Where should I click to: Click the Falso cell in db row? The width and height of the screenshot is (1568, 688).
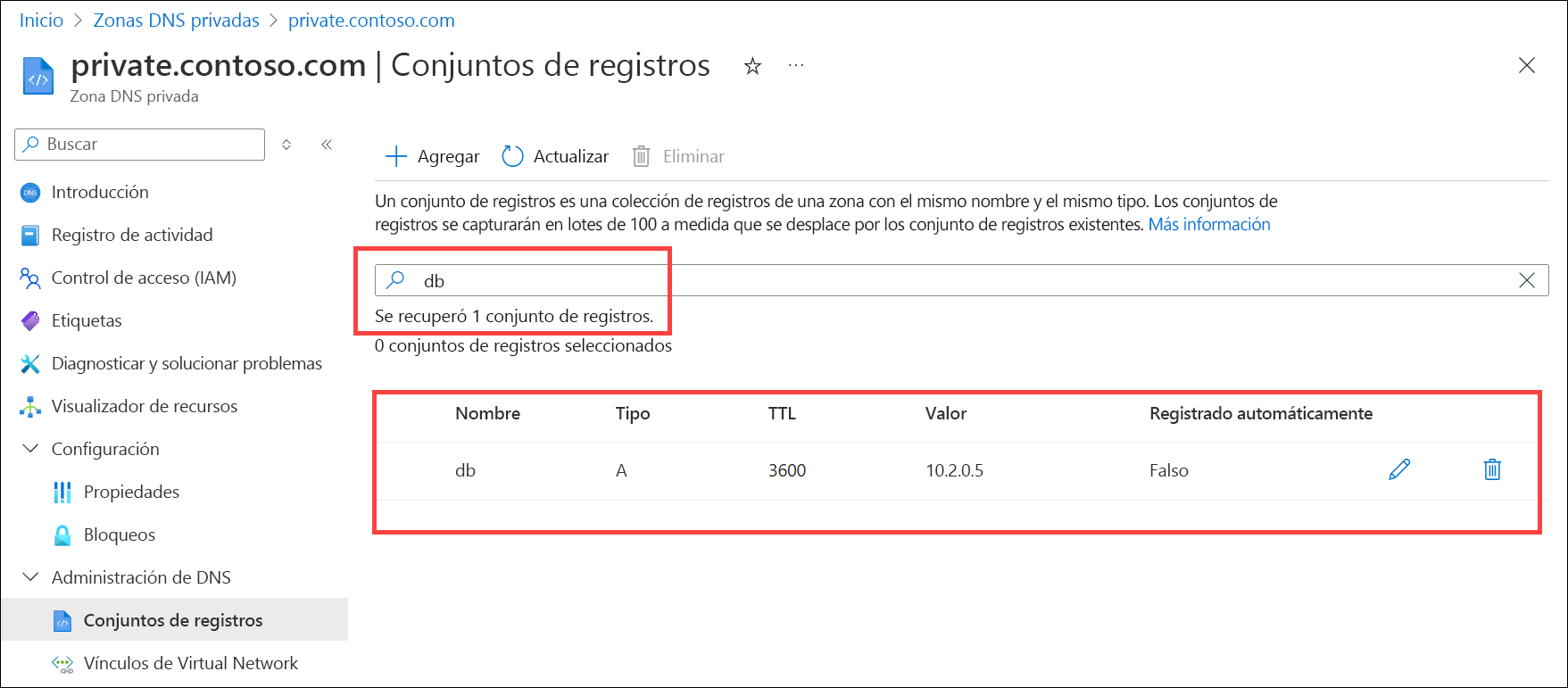coord(1169,470)
